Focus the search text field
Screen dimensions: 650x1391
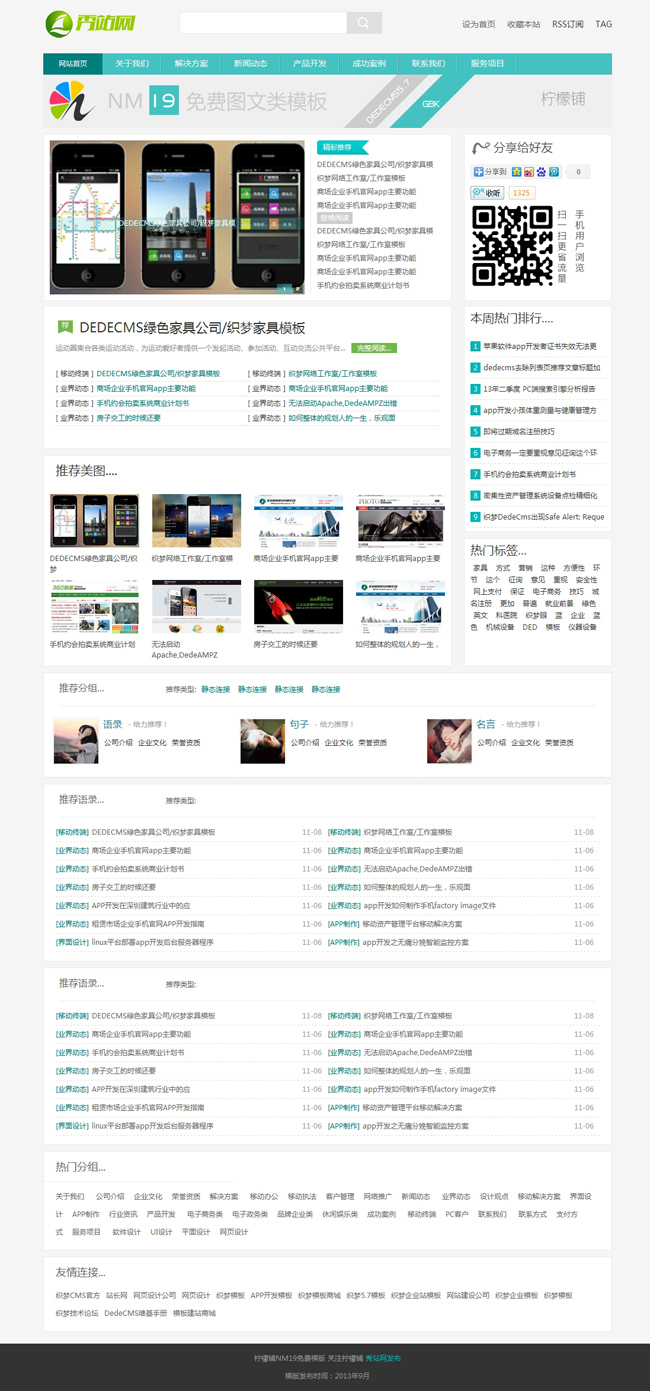[263, 23]
